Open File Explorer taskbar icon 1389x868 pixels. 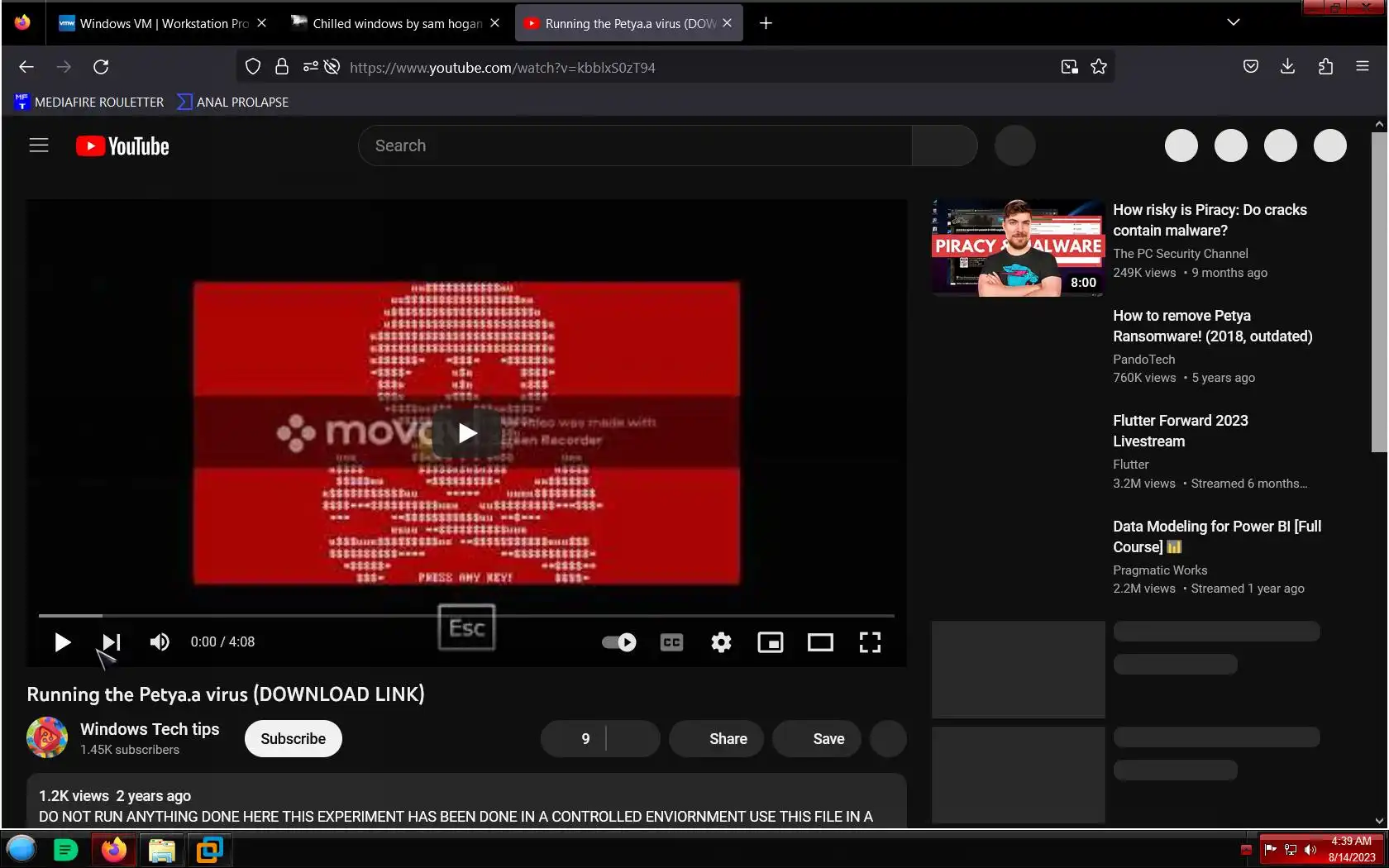(x=162, y=850)
